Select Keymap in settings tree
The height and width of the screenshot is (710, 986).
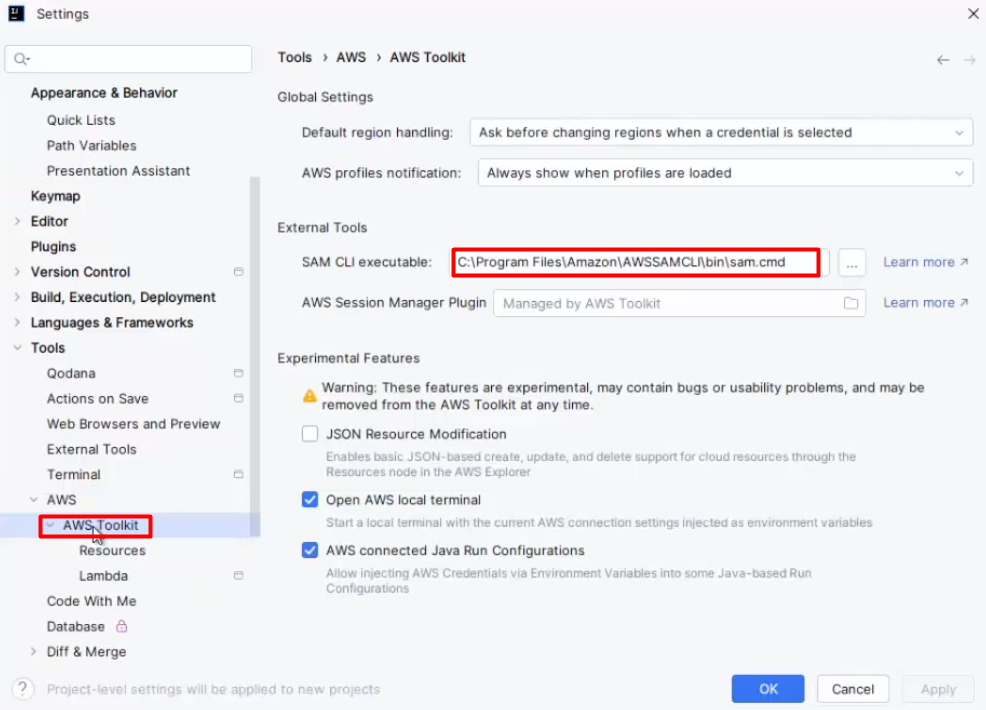(x=55, y=196)
